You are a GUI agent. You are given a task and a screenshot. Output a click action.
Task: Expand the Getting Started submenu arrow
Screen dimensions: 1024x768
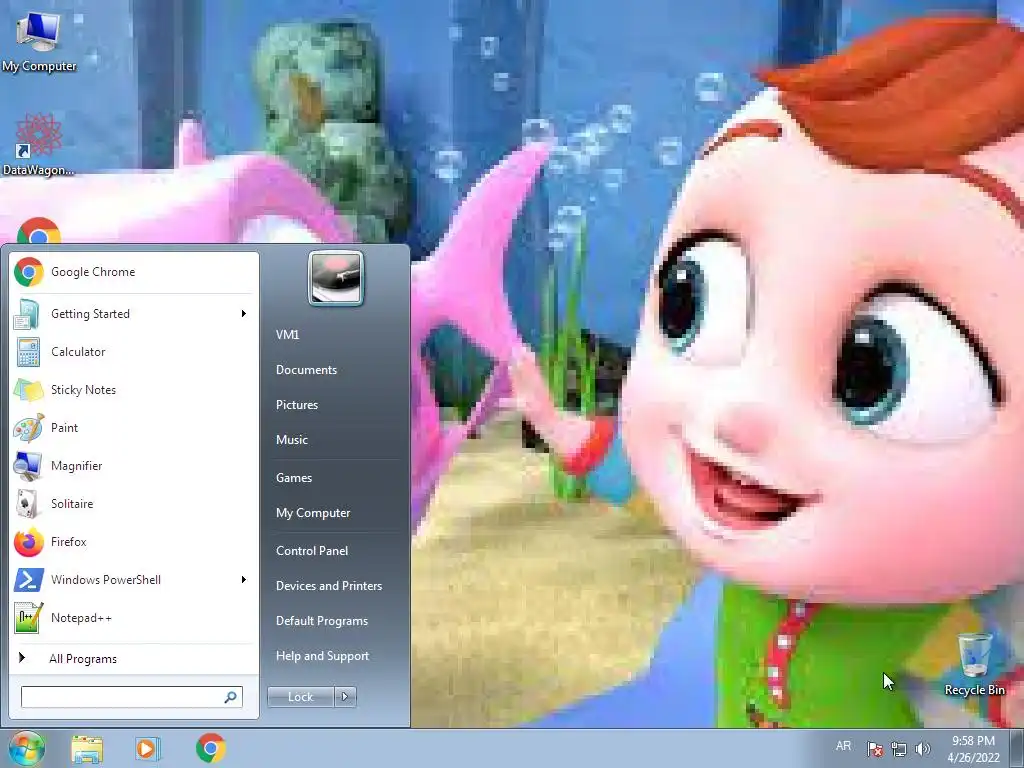click(244, 313)
